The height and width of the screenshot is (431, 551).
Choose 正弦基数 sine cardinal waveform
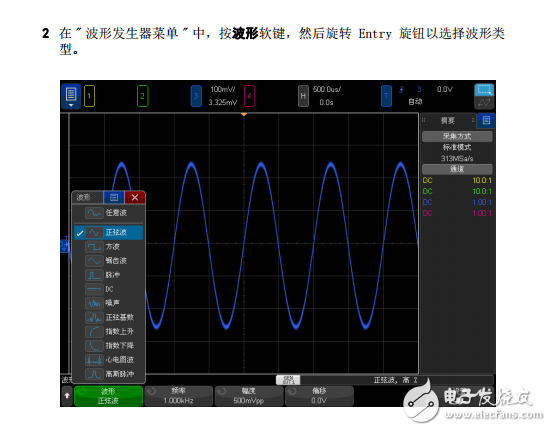click(x=109, y=317)
